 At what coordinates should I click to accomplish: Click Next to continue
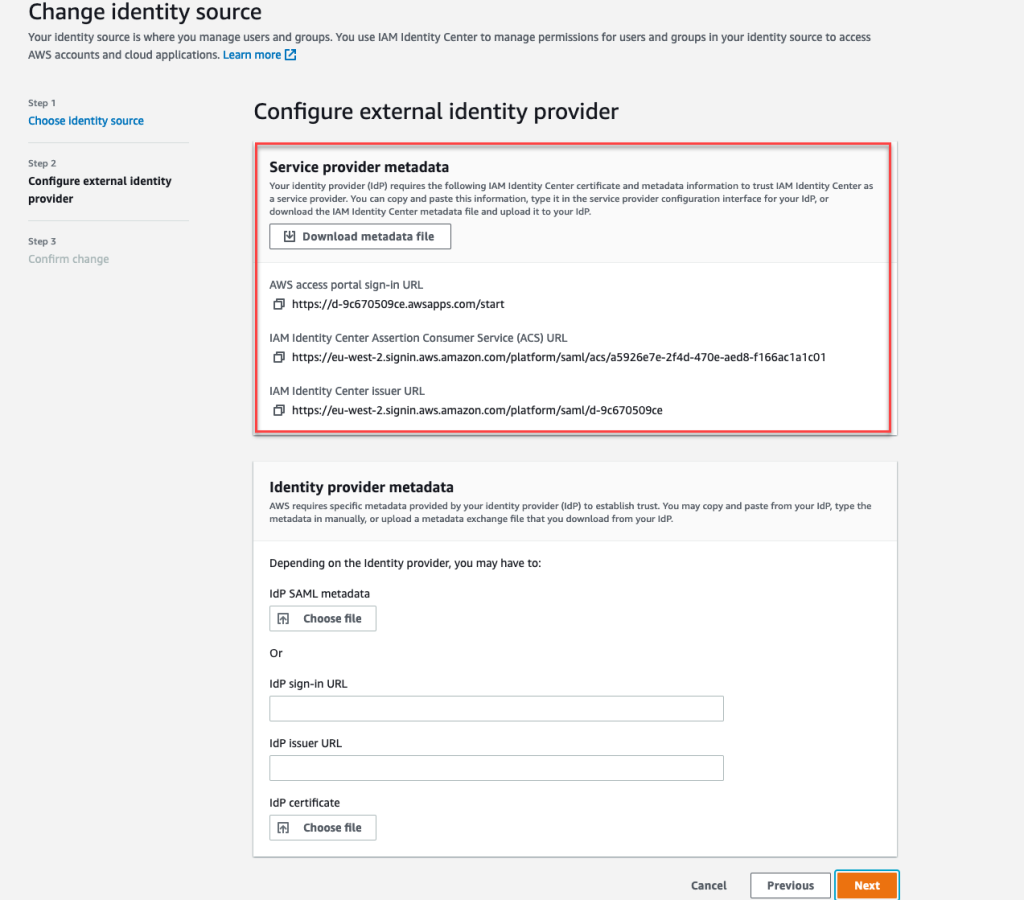[x=866, y=885]
